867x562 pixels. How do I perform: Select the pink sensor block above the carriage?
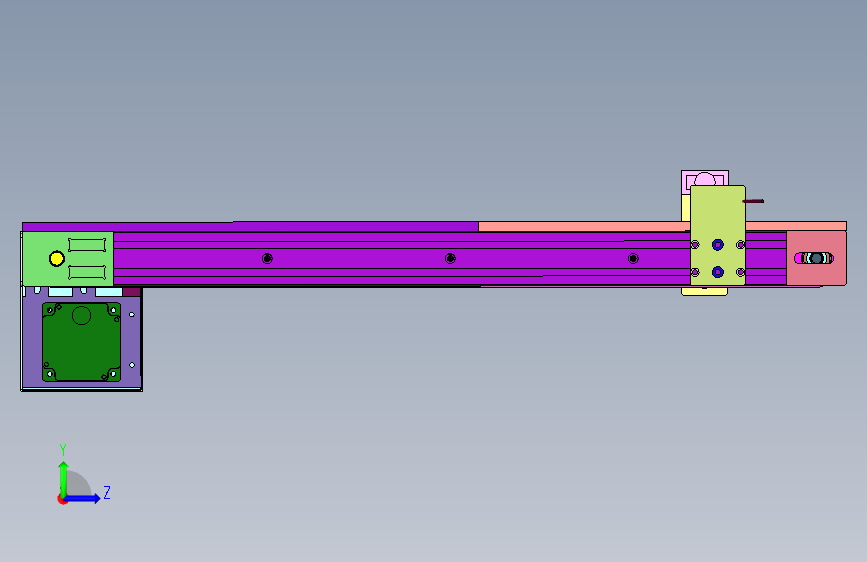coord(704,178)
